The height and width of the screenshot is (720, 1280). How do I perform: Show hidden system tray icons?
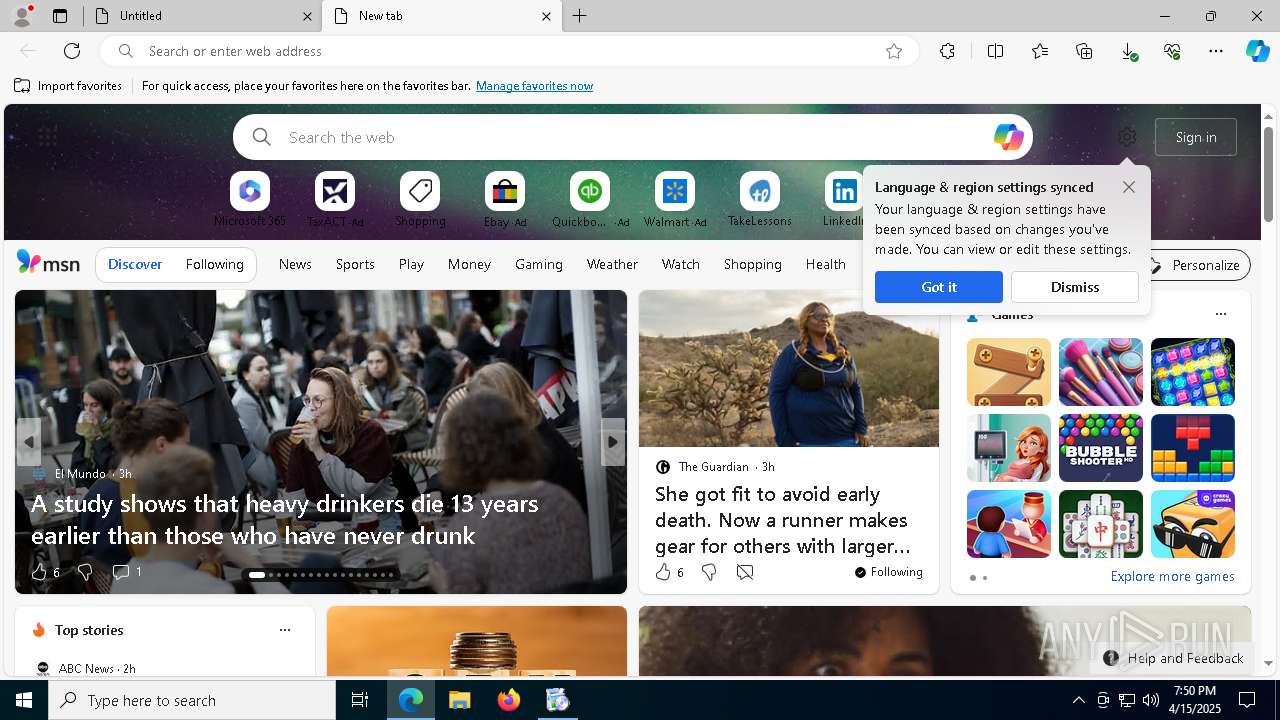[1078, 700]
